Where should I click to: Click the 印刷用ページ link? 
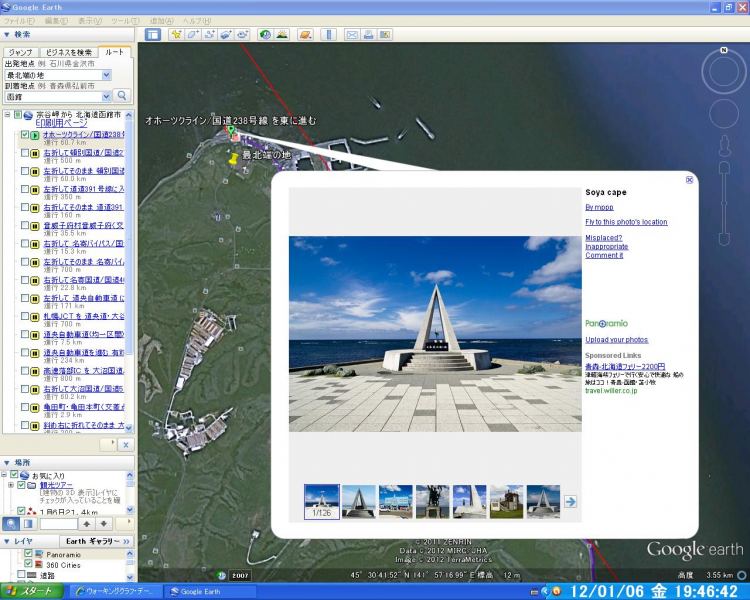(x=62, y=123)
